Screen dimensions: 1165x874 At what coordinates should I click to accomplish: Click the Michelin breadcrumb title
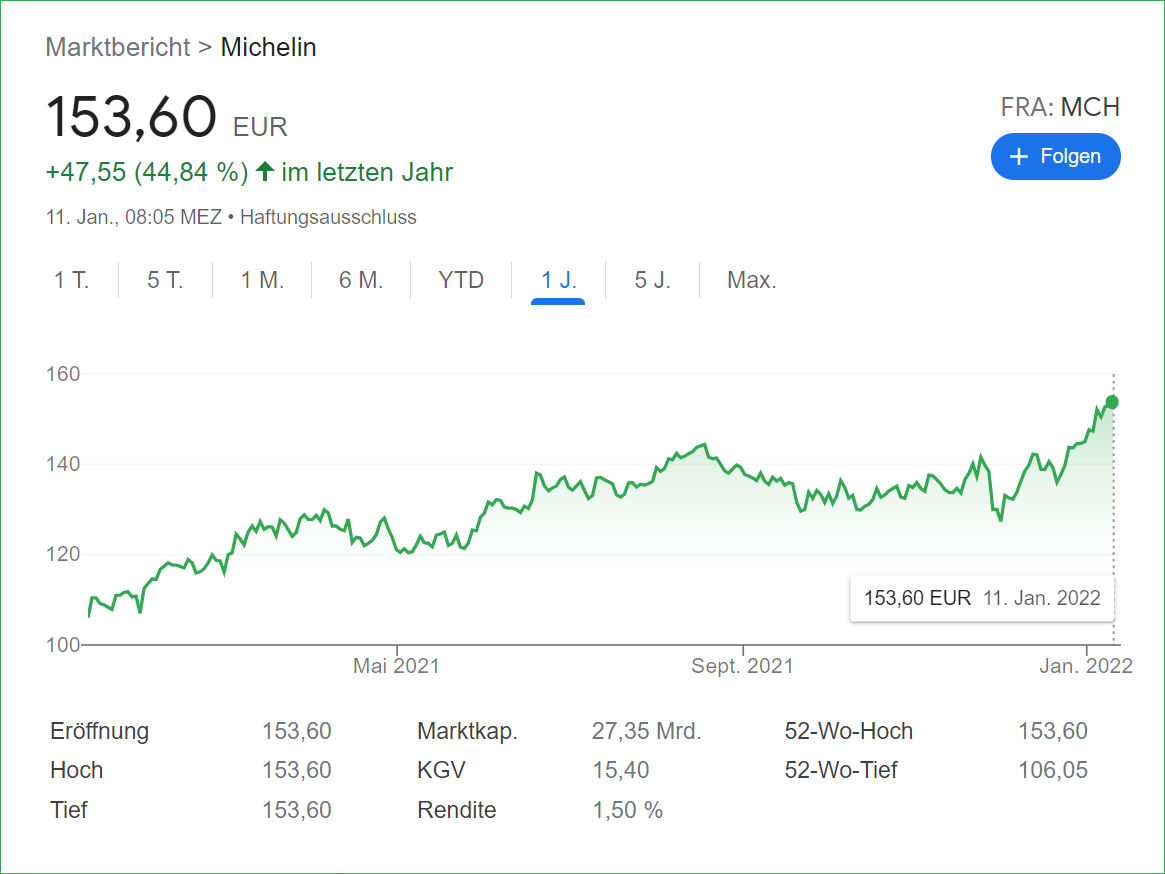coord(268,47)
